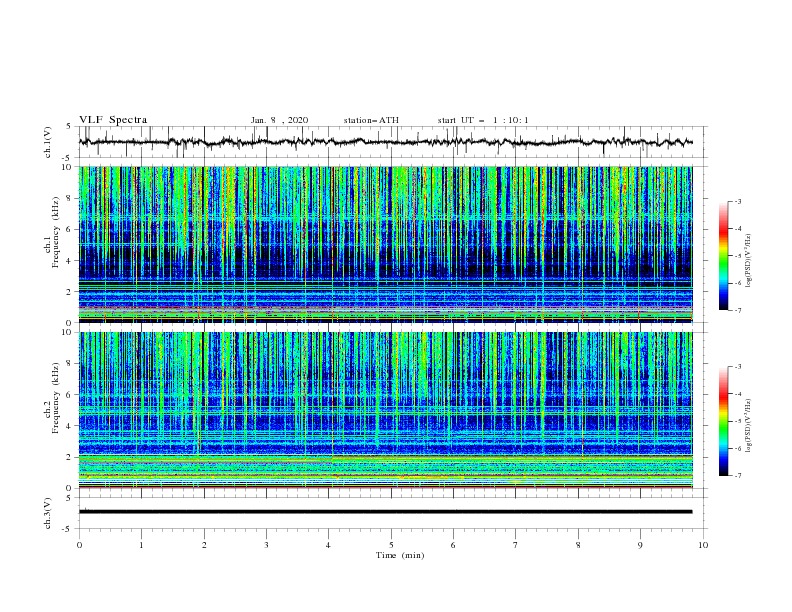Click the '8' kHz tick of ch.1 frequency axis
Screen dimensions: 792x612
pos(70,198)
